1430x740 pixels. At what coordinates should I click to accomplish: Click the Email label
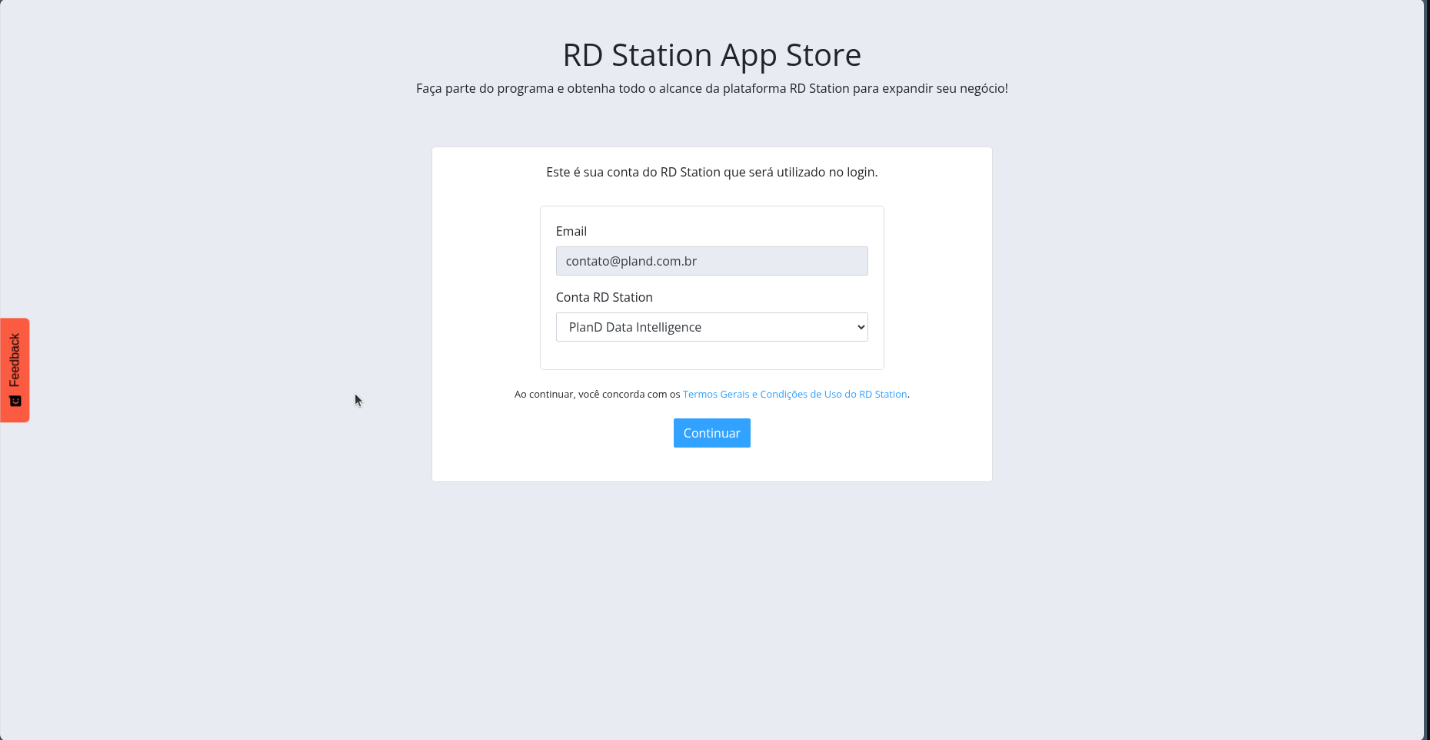click(571, 231)
